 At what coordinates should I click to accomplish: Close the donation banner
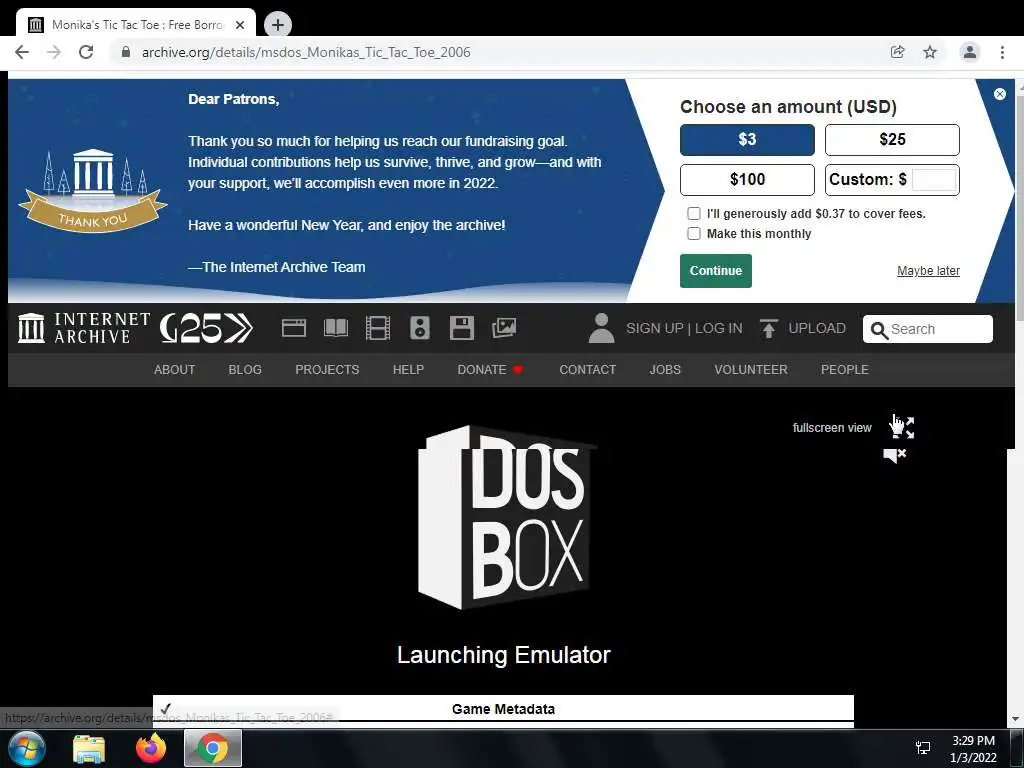click(999, 94)
